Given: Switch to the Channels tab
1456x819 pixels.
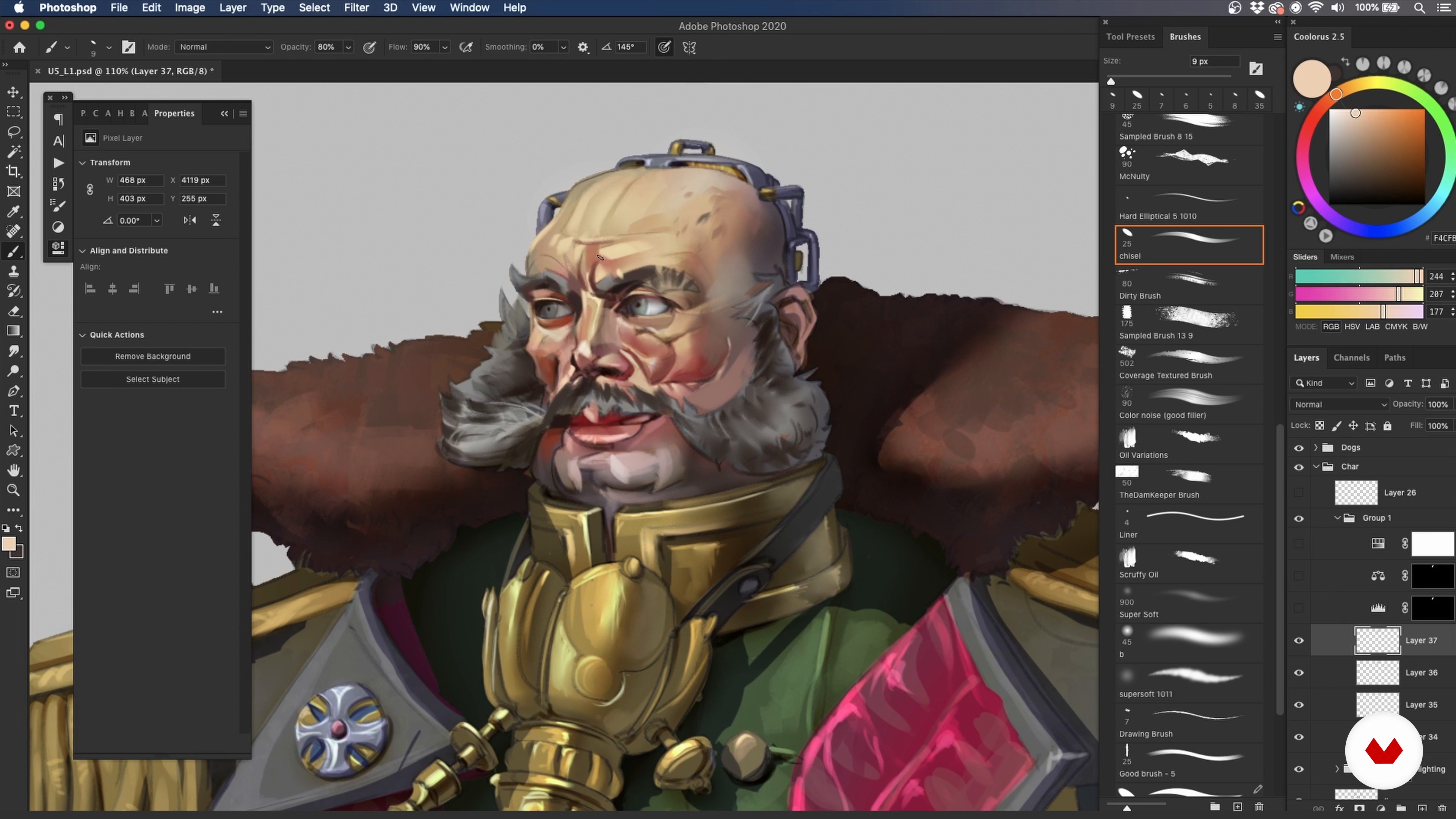Looking at the screenshot, I should click(1351, 358).
